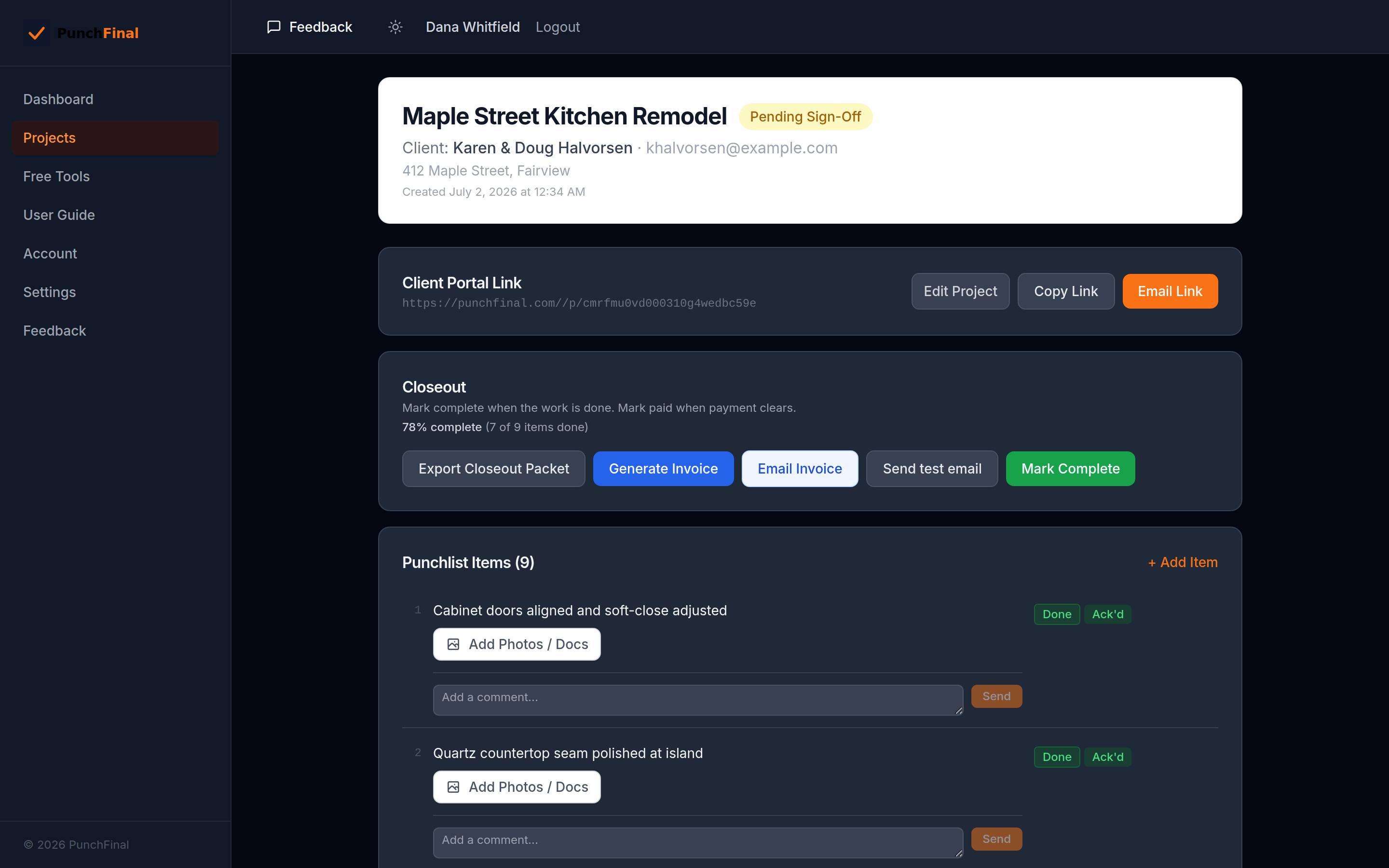1389x868 pixels.
Task: Click the Email Invoice button
Action: pos(800,468)
